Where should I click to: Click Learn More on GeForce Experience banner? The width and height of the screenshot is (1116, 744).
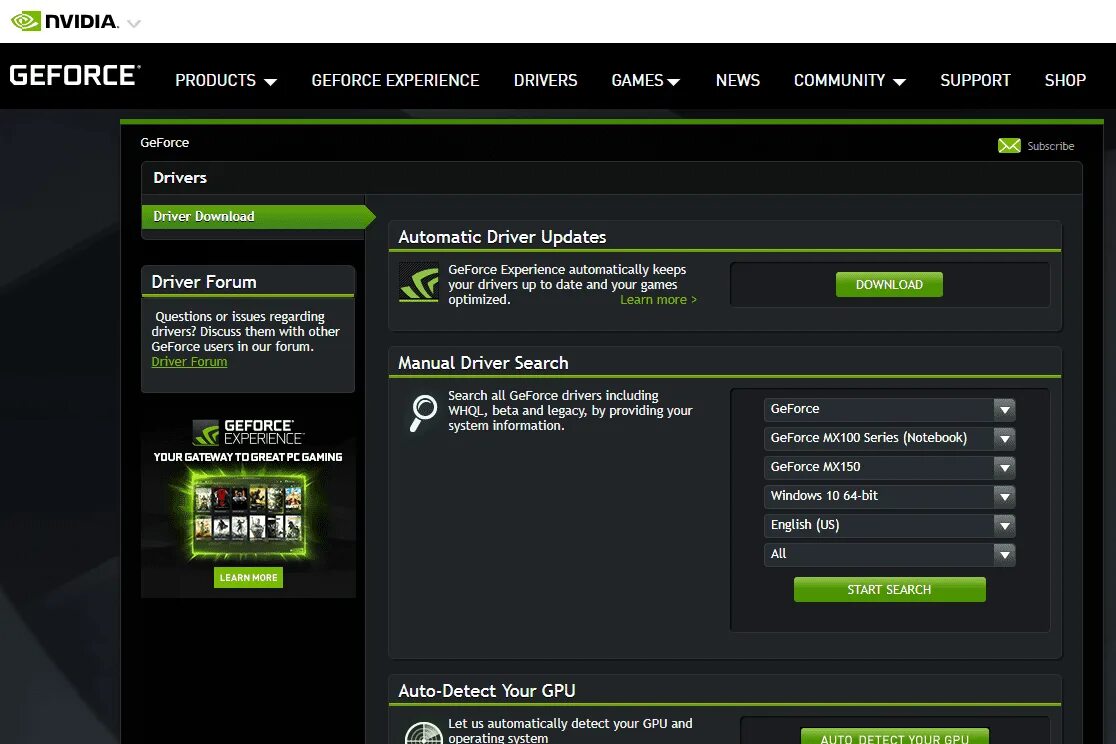pyautogui.click(x=248, y=577)
